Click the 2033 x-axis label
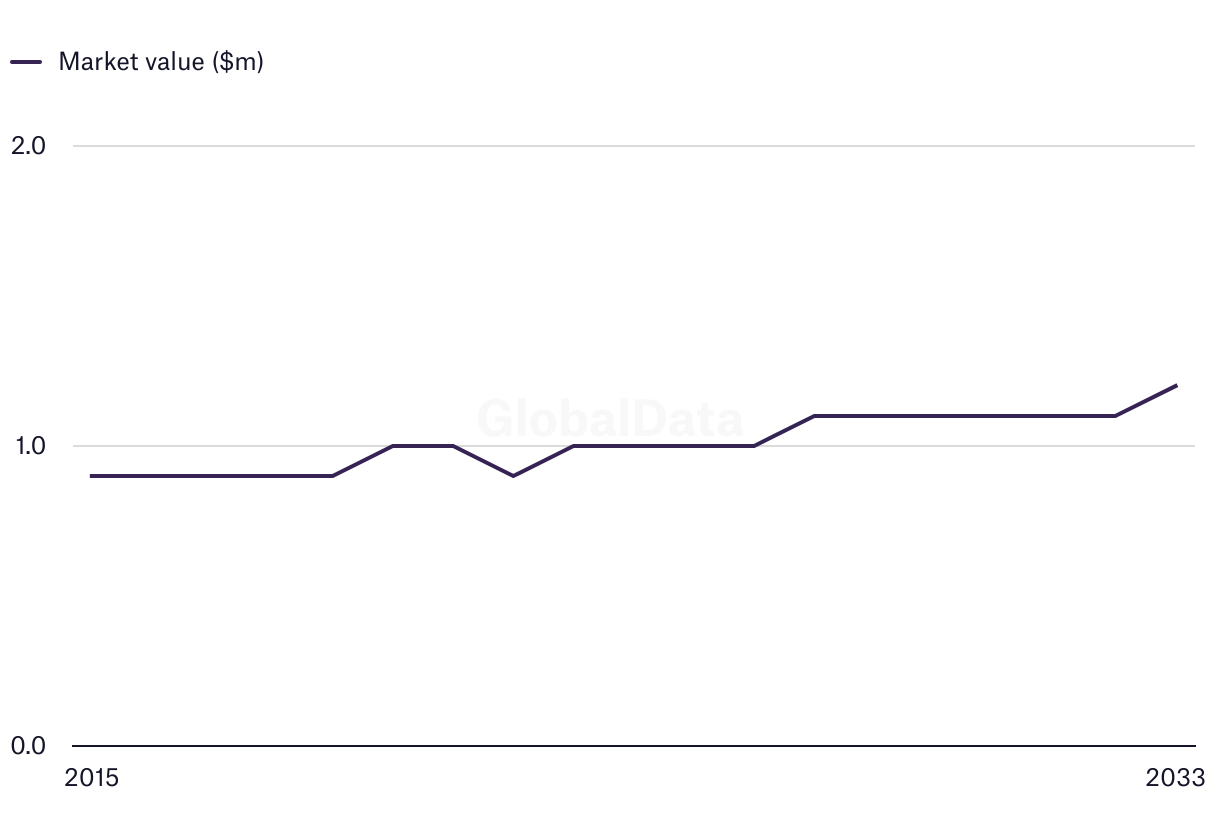This screenshot has width=1220, height=836. (x=1176, y=777)
